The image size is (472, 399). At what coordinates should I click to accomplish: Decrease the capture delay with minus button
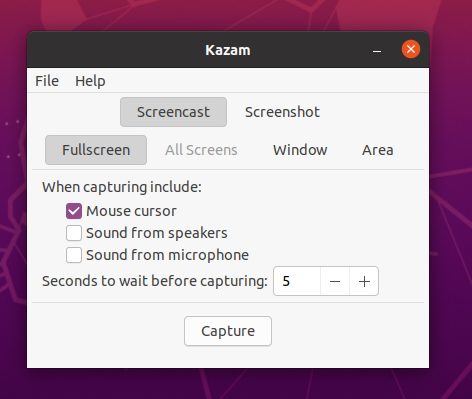(335, 281)
